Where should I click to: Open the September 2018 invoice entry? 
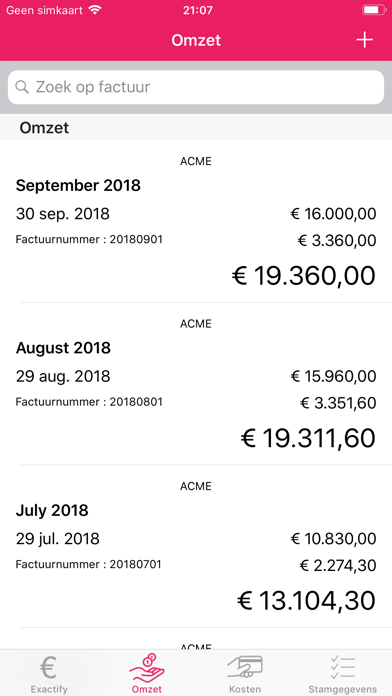point(196,221)
